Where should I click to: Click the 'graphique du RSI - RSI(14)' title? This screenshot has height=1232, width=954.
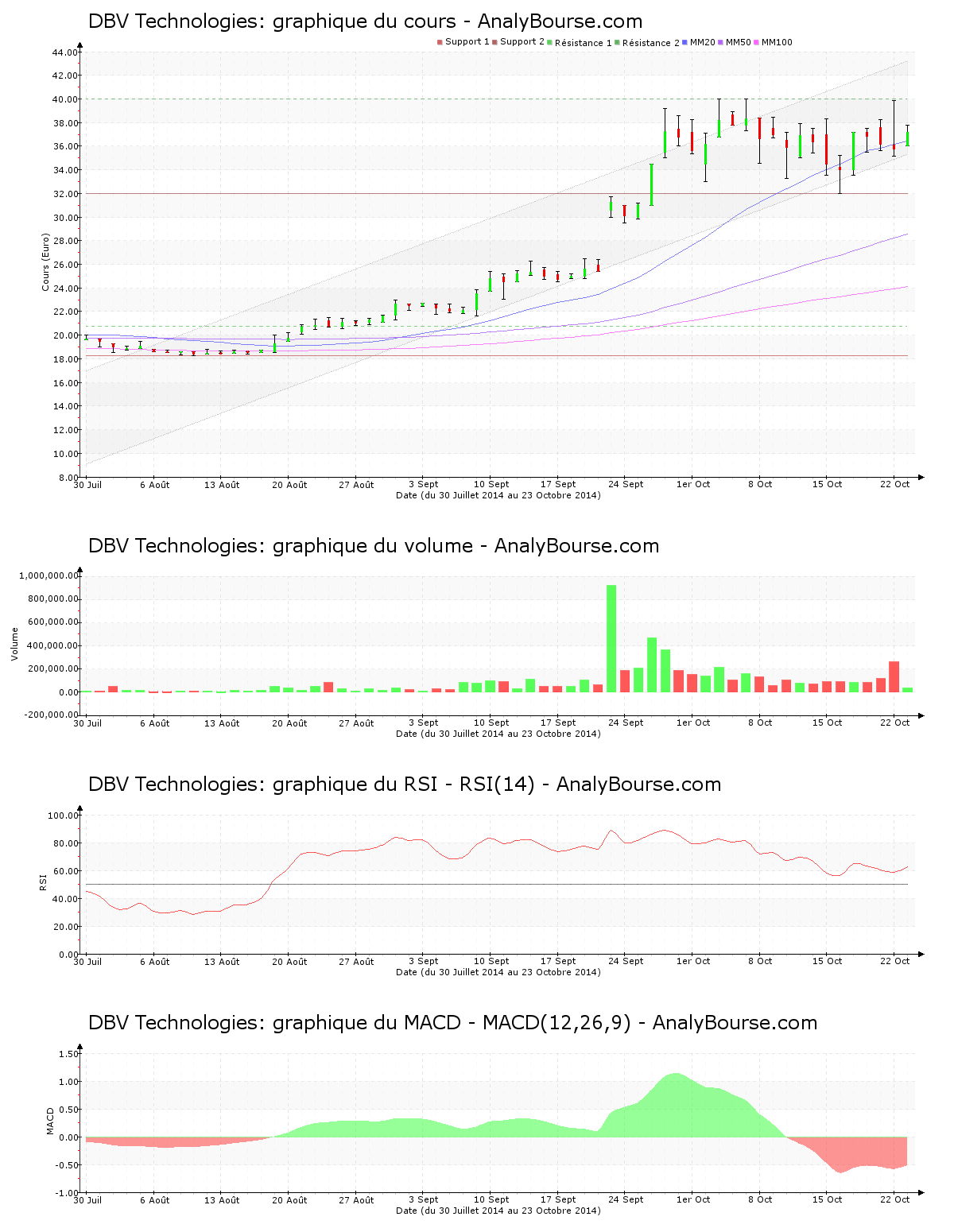click(x=404, y=785)
